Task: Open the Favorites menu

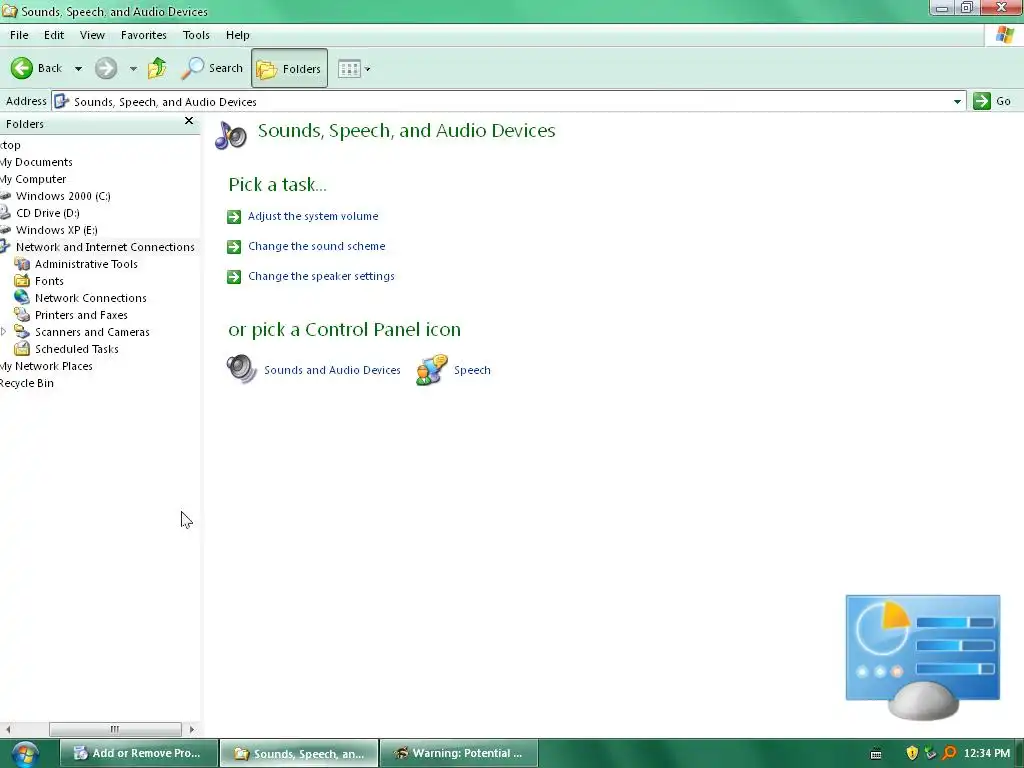Action: coord(144,35)
